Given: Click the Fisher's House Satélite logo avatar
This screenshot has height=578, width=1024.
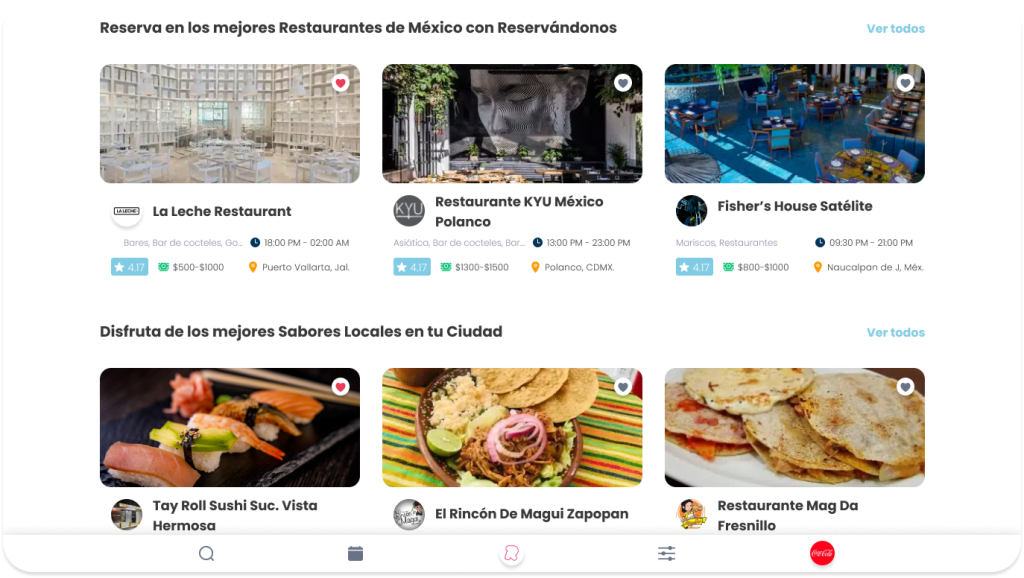Looking at the screenshot, I should (x=692, y=211).
